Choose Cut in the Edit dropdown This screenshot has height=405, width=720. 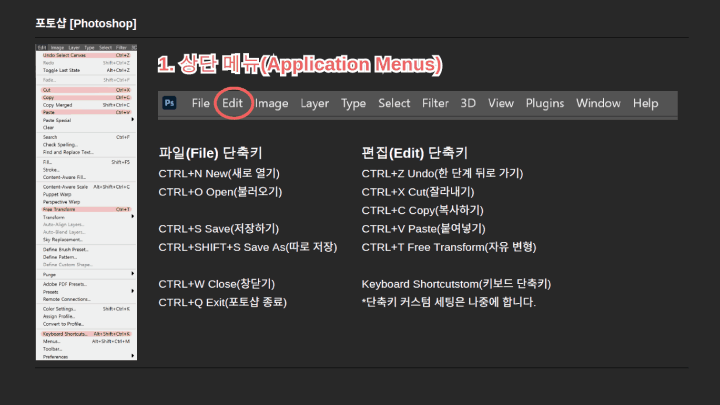pos(86,90)
